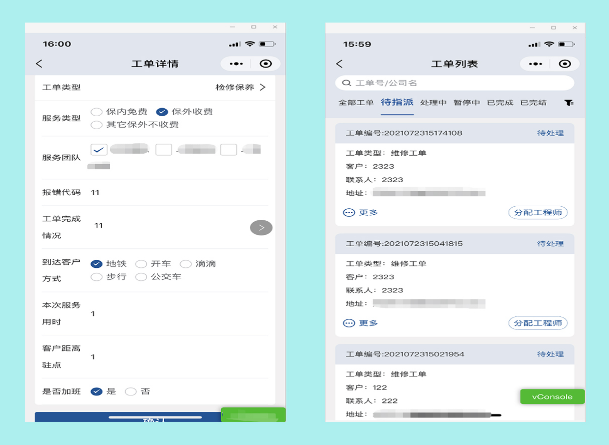Choose 开车 as arrival method
The image size is (609, 445).
[141, 264]
